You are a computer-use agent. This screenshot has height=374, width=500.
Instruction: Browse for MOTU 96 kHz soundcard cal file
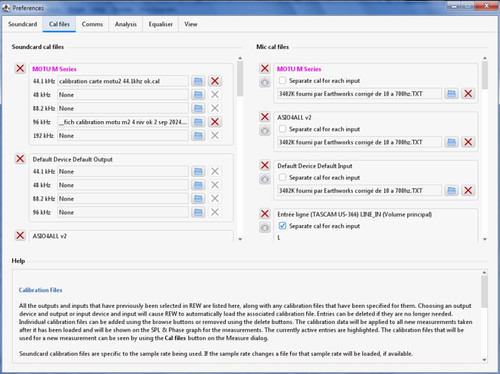(x=198, y=122)
